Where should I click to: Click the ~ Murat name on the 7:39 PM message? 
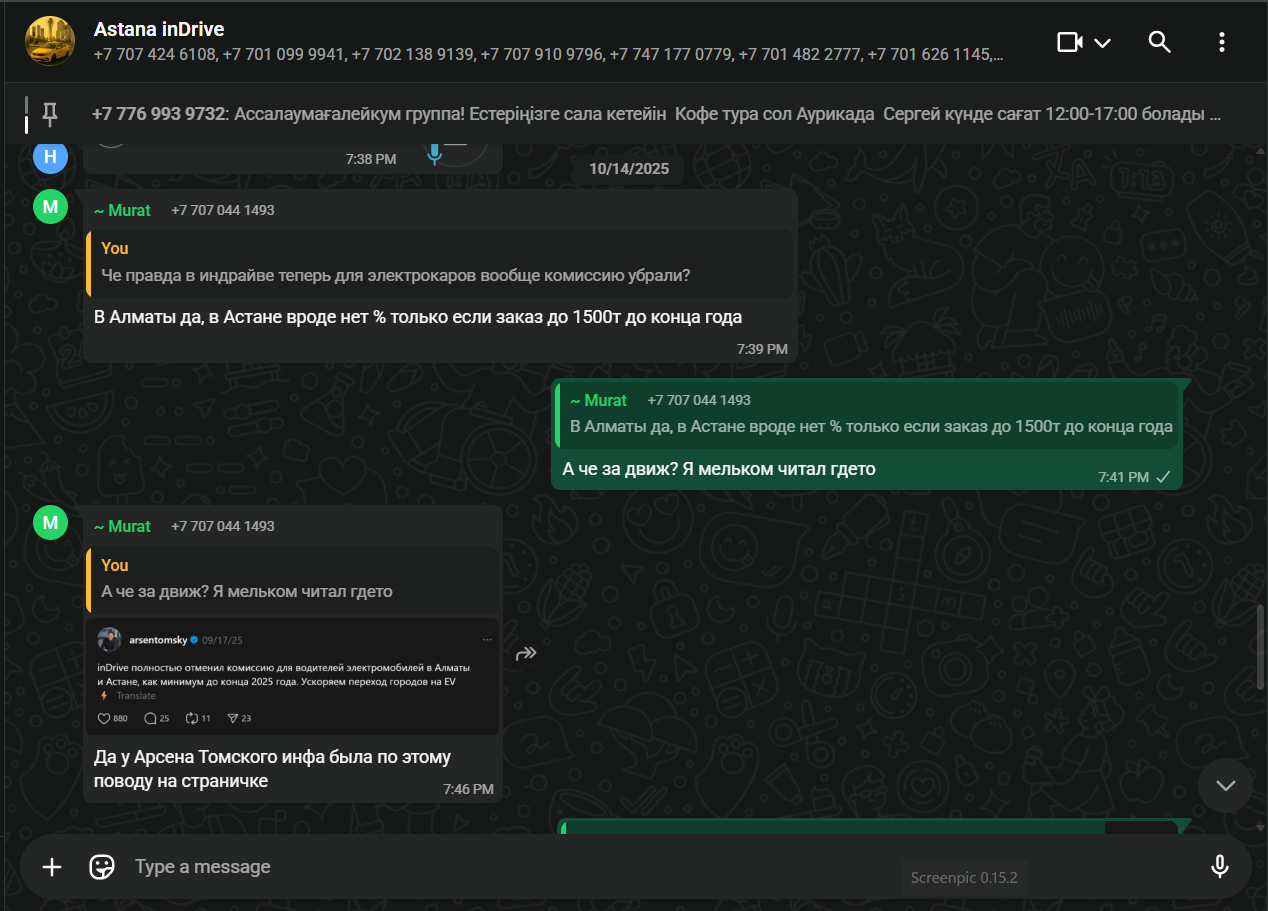(122, 210)
